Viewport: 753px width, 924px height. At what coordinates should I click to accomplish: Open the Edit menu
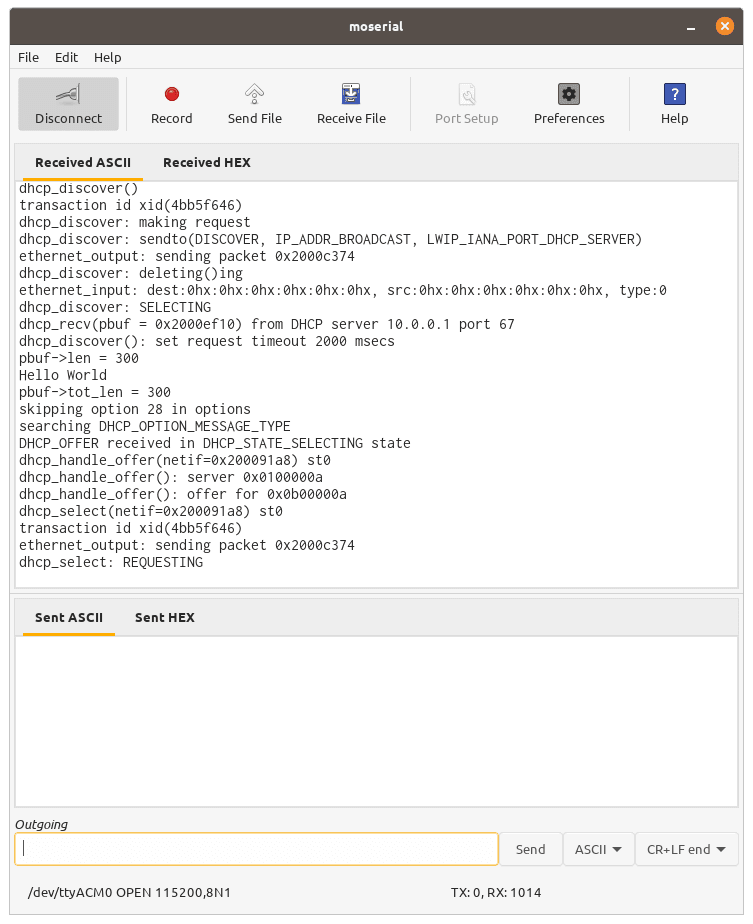point(66,58)
